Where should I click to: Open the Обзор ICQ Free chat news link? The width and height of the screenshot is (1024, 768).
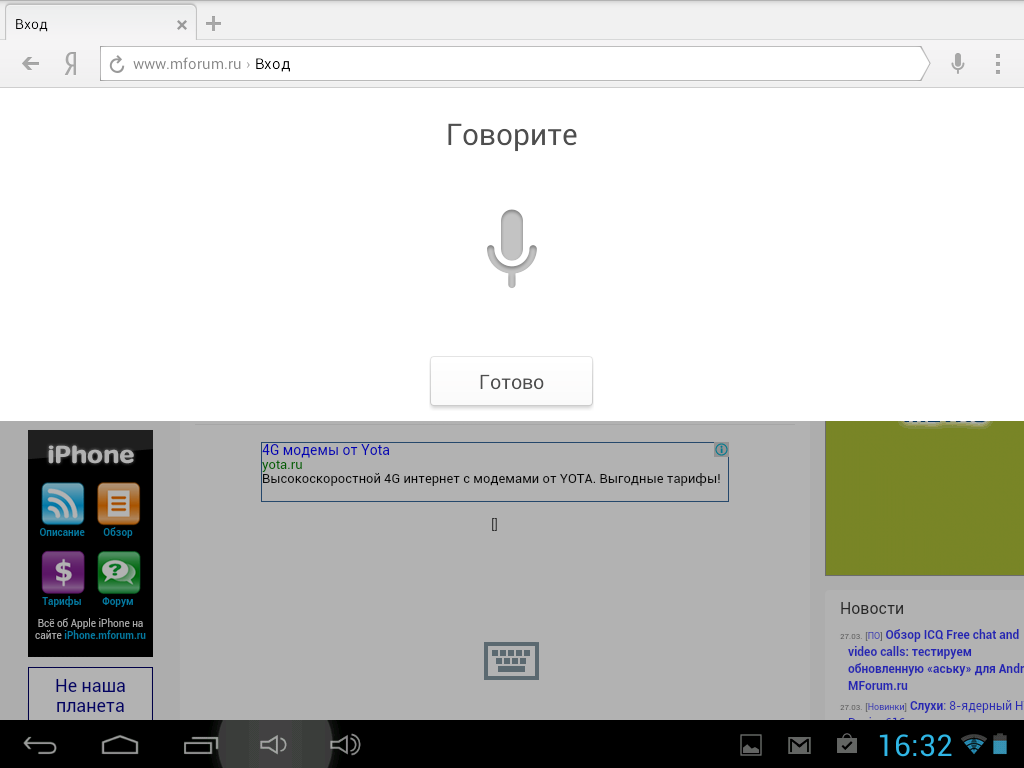coord(951,635)
